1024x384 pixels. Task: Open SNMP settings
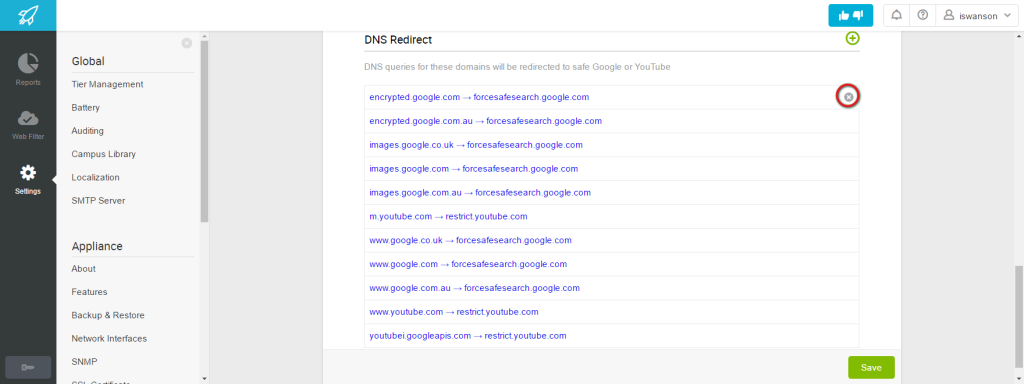pos(85,362)
